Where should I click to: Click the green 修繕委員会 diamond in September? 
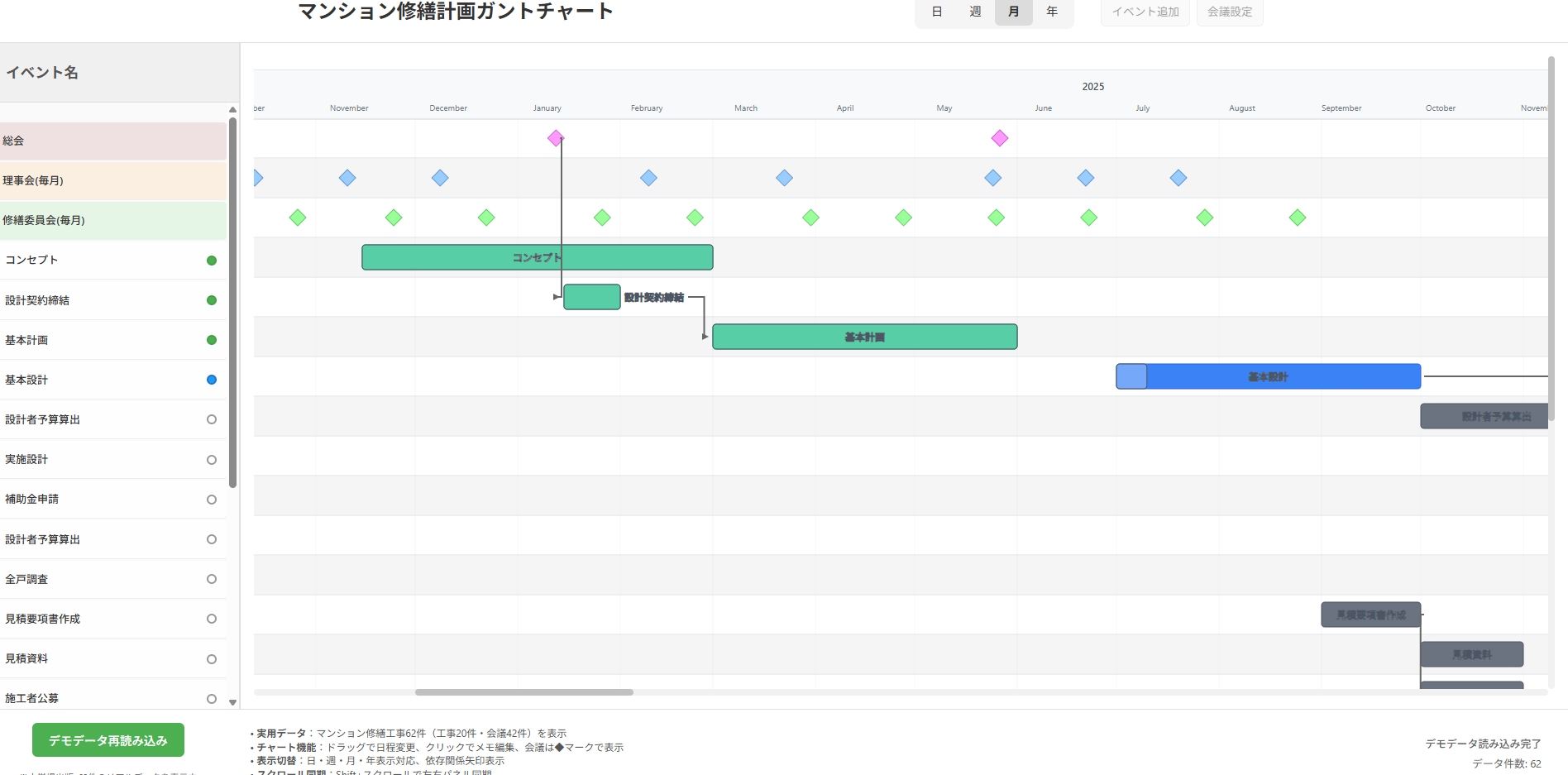click(x=1298, y=218)
